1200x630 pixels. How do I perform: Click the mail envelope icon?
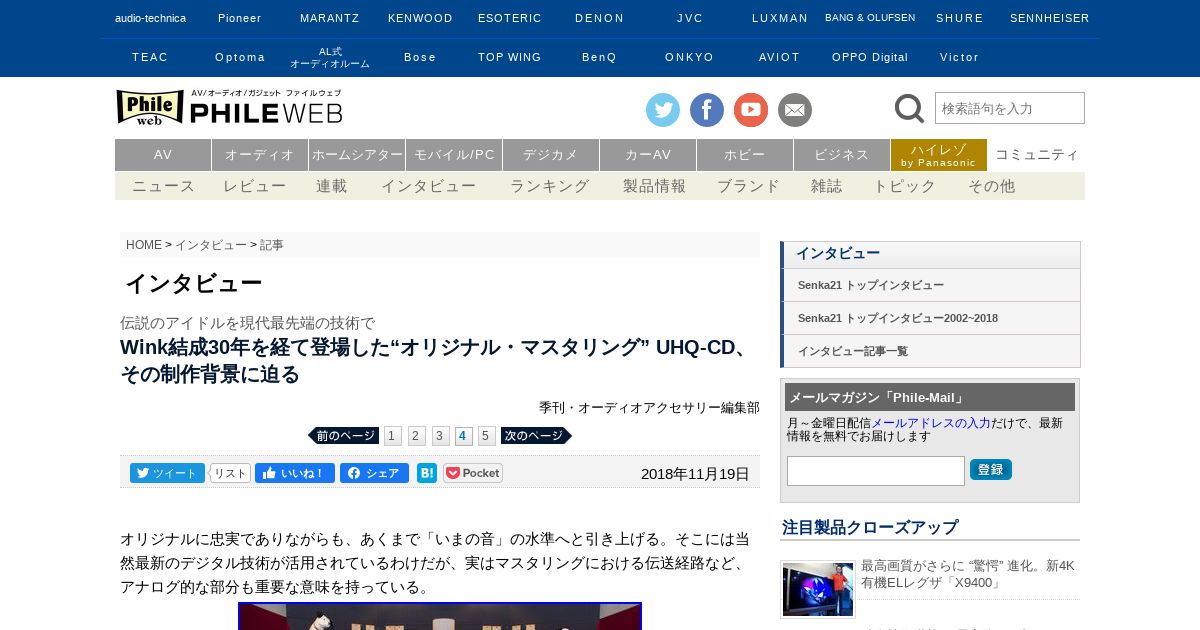coord(795,110)
